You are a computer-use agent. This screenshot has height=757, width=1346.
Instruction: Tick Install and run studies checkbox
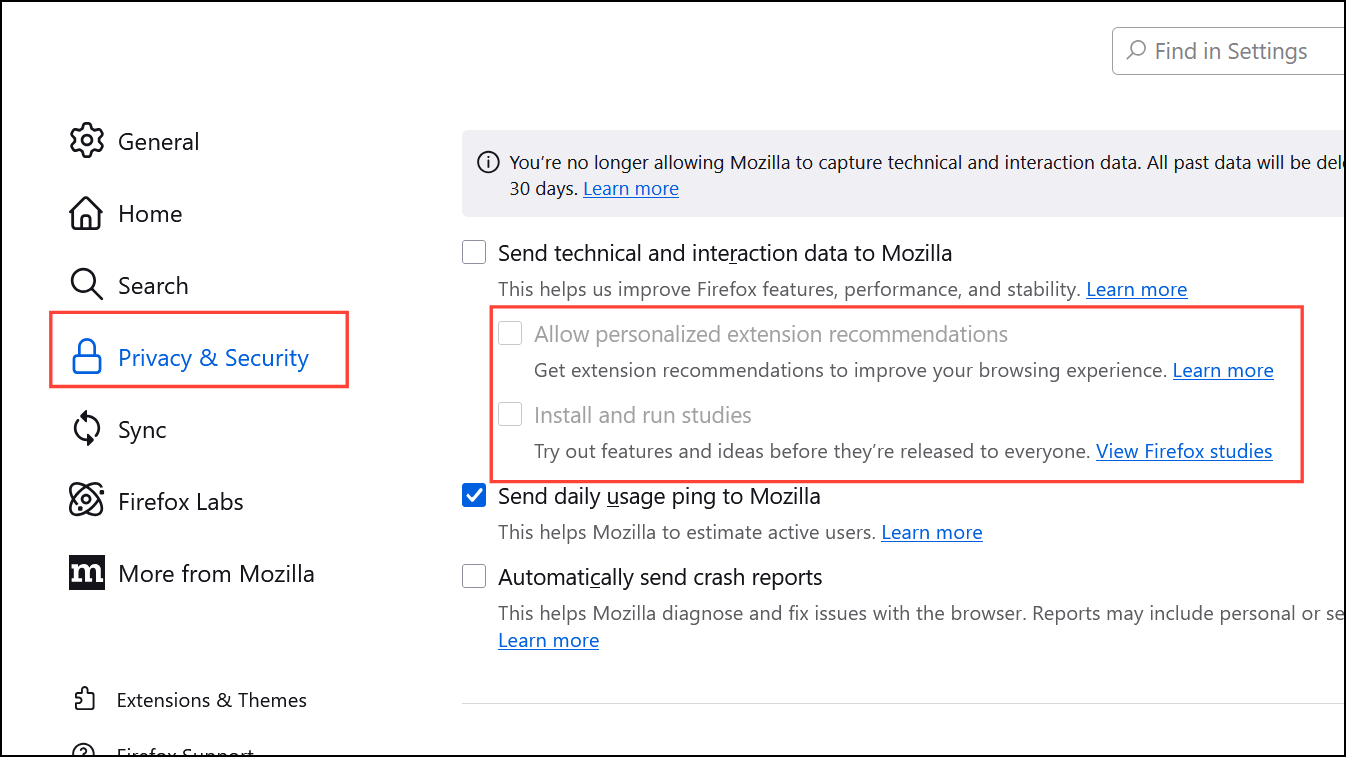tap(510, 414)
